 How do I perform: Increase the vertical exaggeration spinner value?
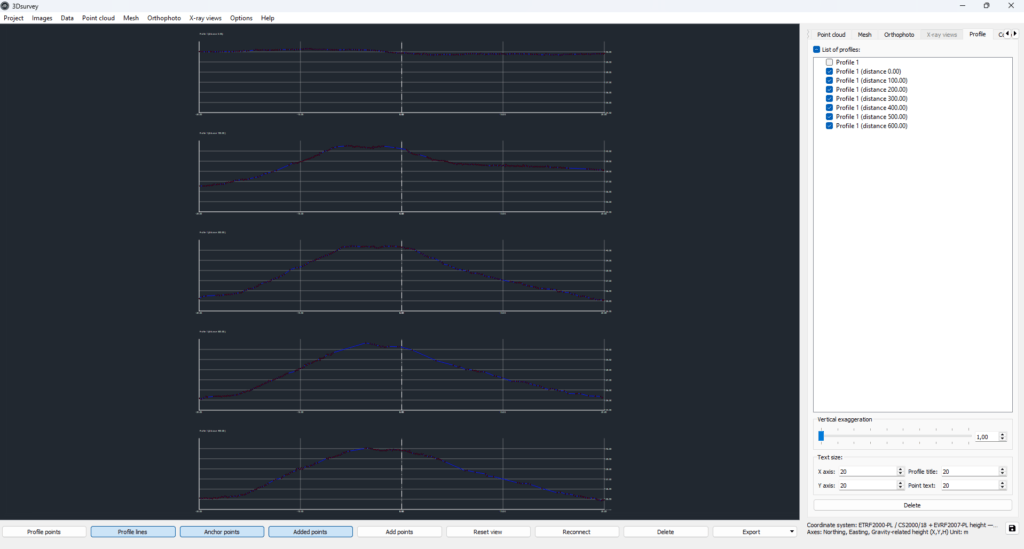coord(1002,434)
